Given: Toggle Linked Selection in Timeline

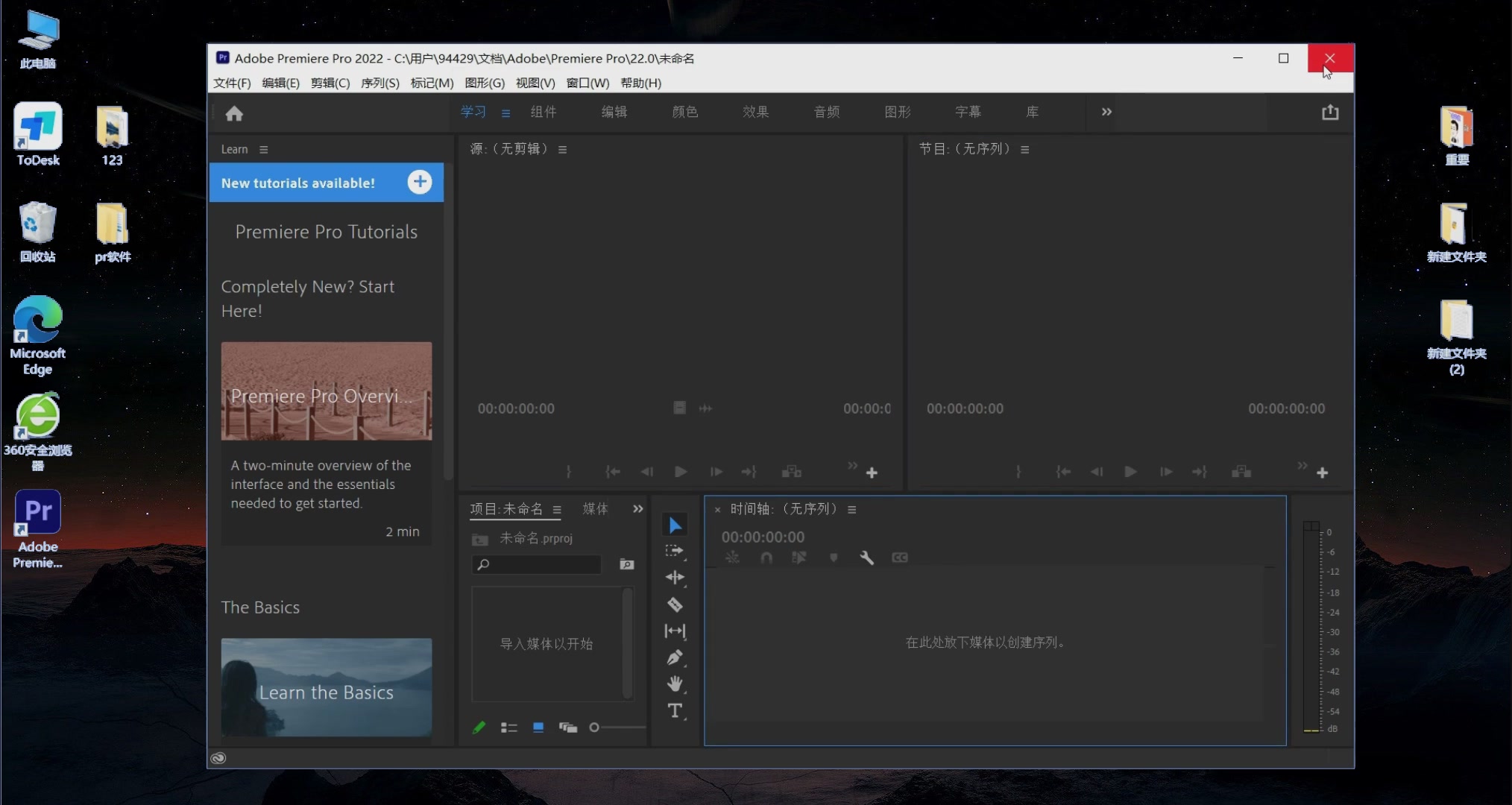Looking at the screenshot, I should click(x=799, y=558).
